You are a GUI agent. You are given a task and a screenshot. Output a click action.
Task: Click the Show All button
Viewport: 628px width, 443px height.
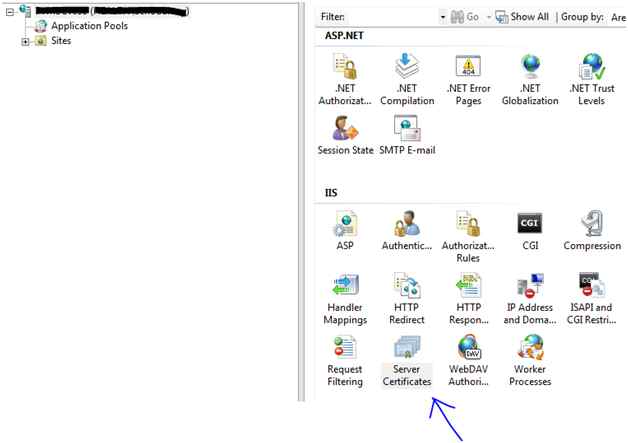pyautogui.click(x=522, y=17)
